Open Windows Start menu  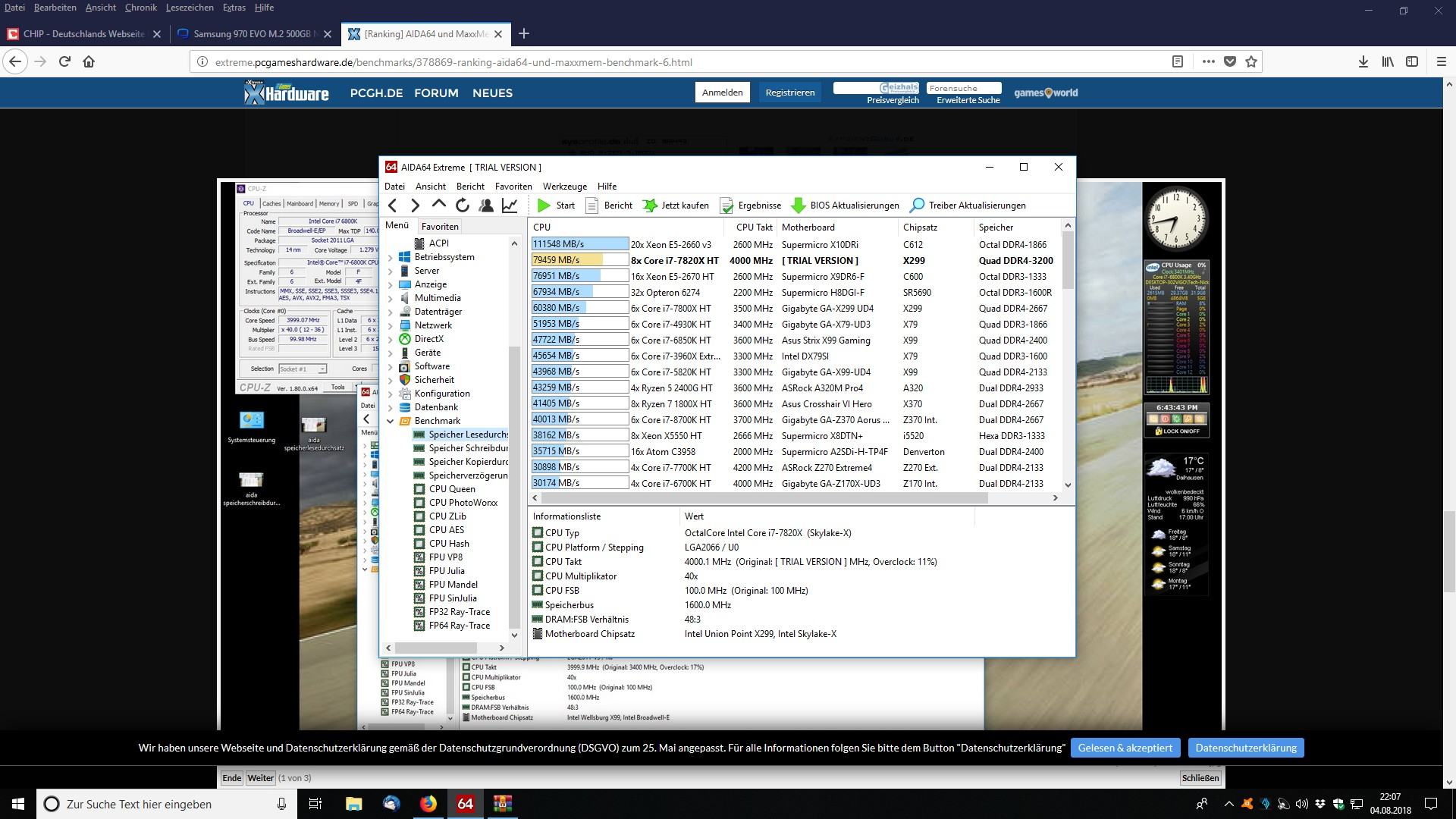tap(18, 804)
